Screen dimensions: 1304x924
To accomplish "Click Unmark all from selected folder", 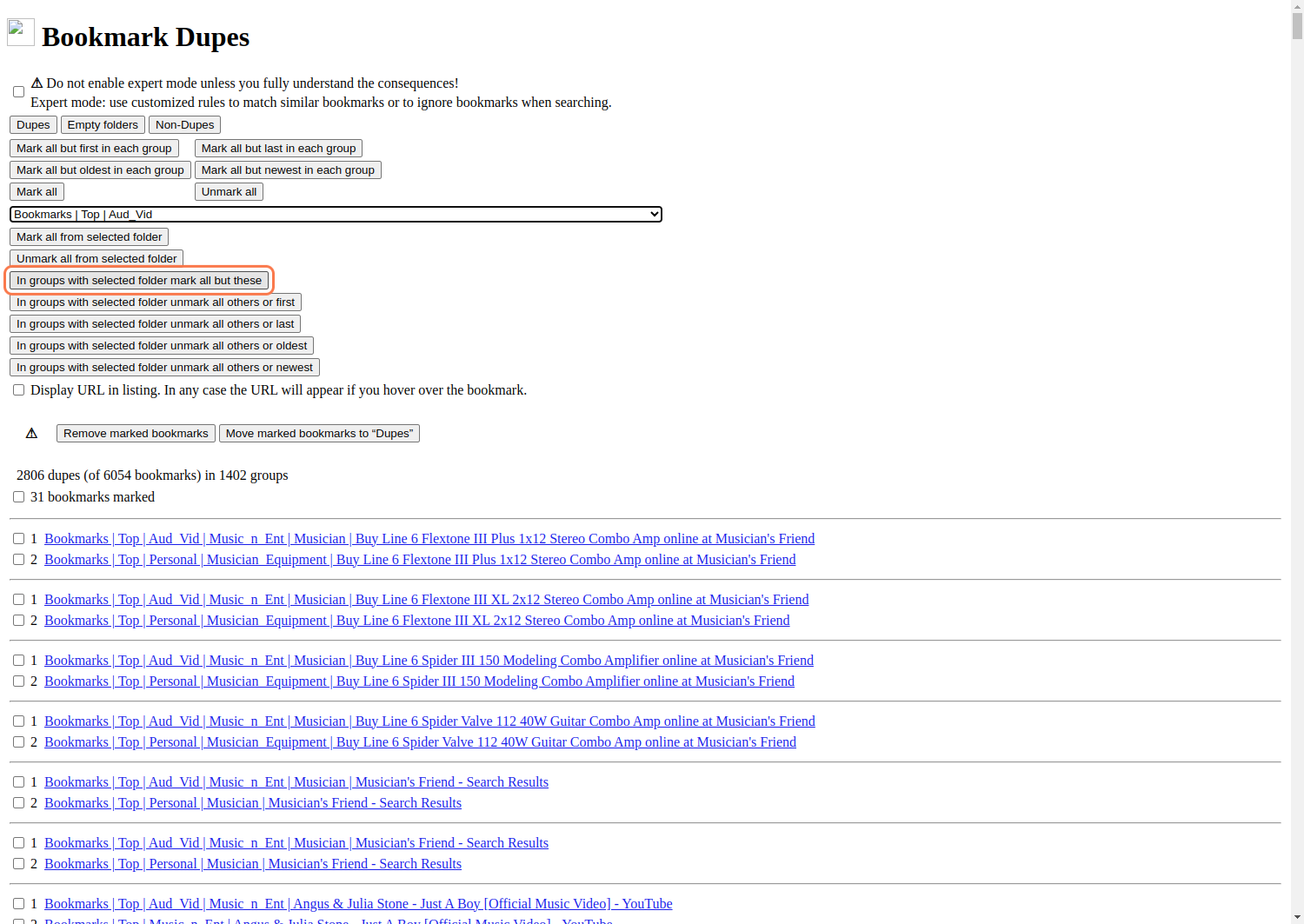I will (96, 259).
